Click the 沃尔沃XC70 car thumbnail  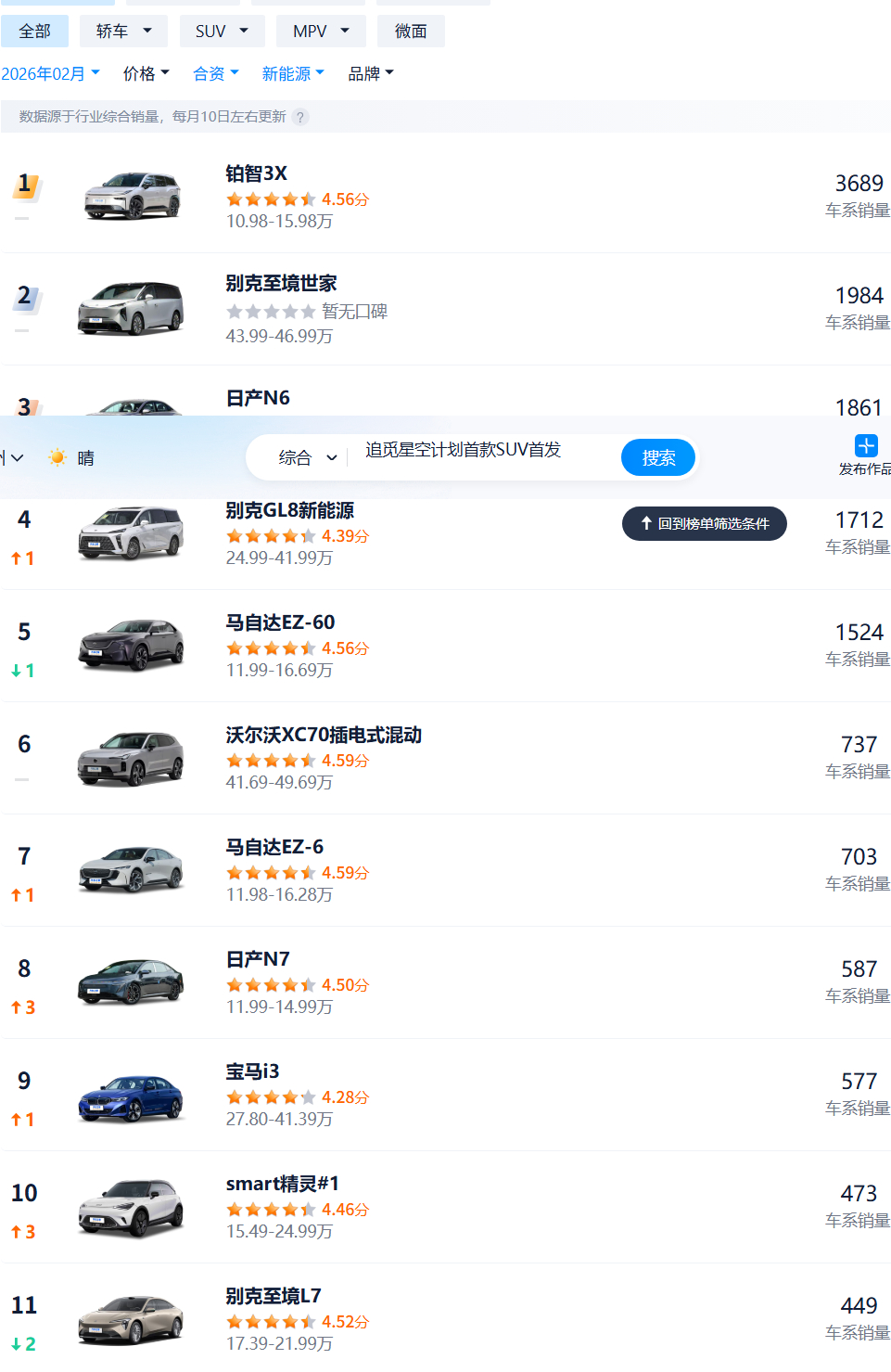coord(131,758)
